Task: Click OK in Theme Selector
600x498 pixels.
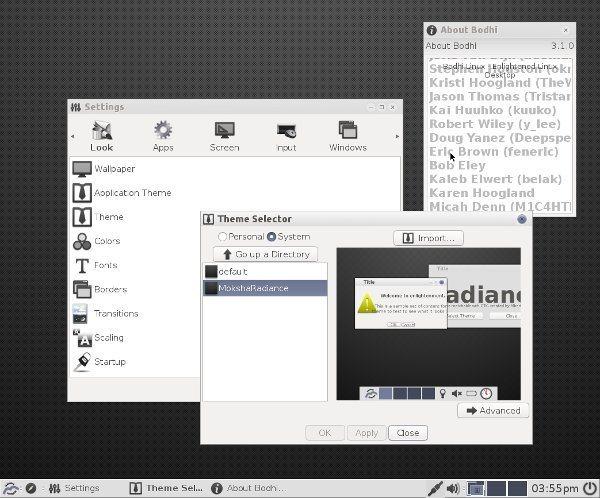Action: (x=325, y=433)
